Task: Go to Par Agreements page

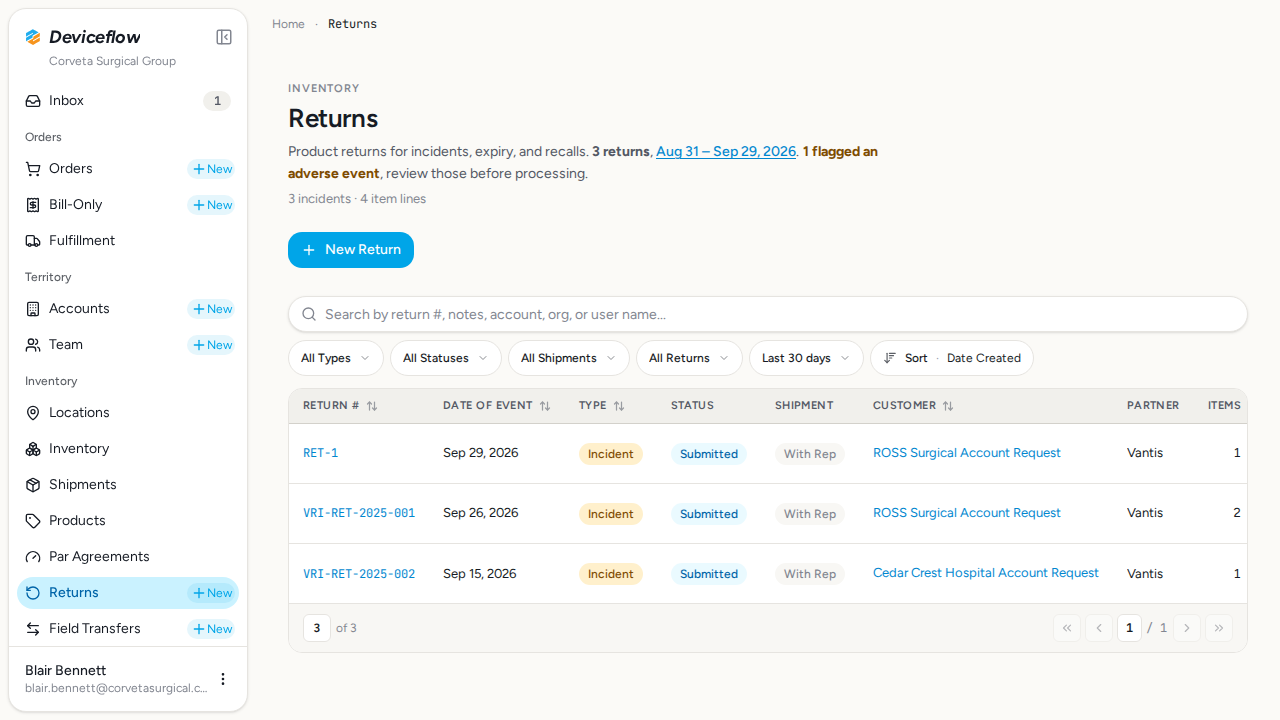Action: click(128, 557)
